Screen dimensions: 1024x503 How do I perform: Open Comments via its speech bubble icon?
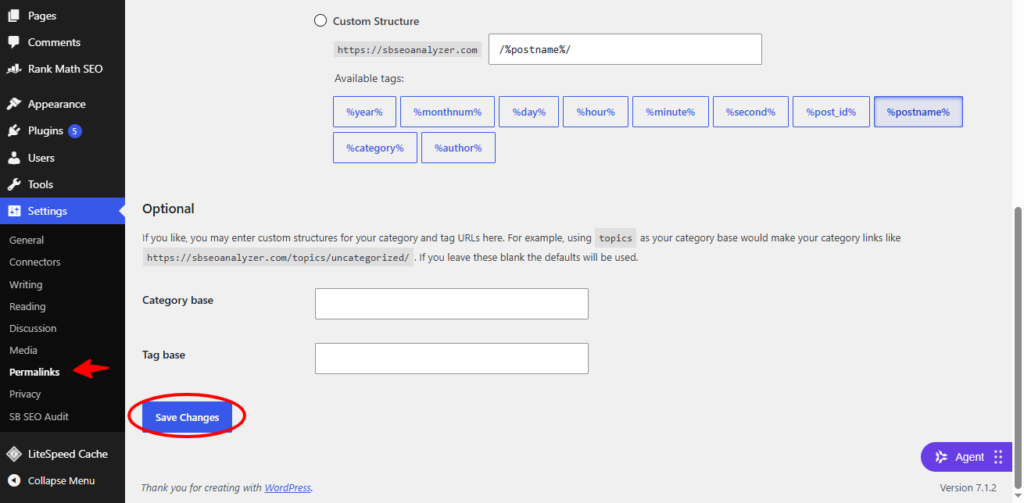[14, 42]
